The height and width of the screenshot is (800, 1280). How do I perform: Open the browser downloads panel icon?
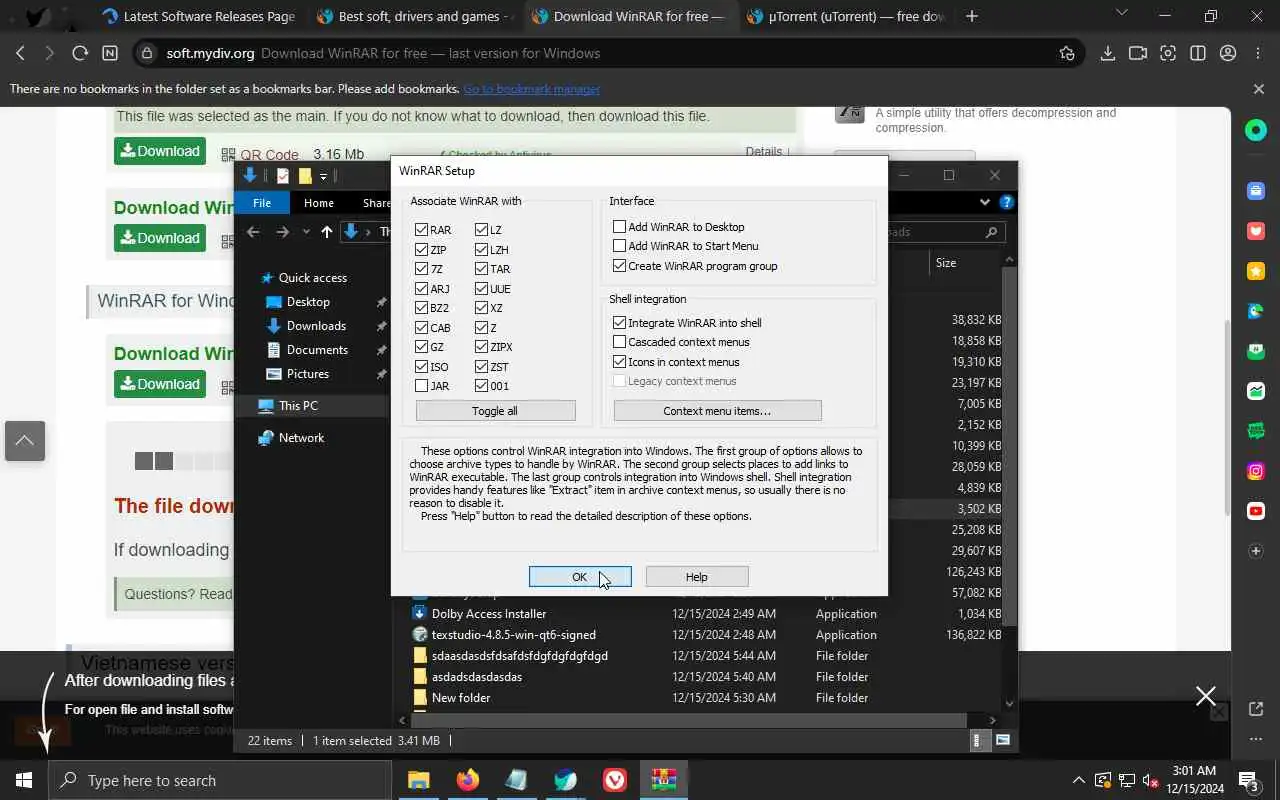[1107, 53]
